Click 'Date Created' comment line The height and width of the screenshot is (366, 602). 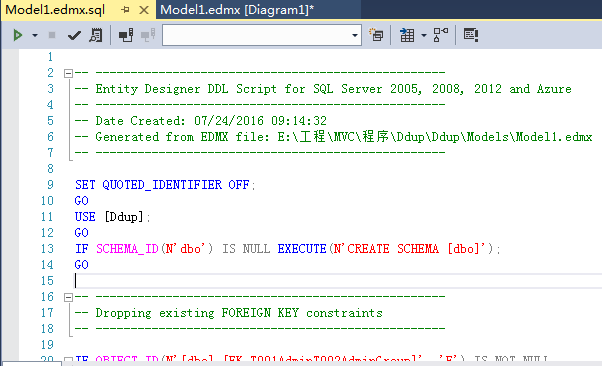(200, 121)
